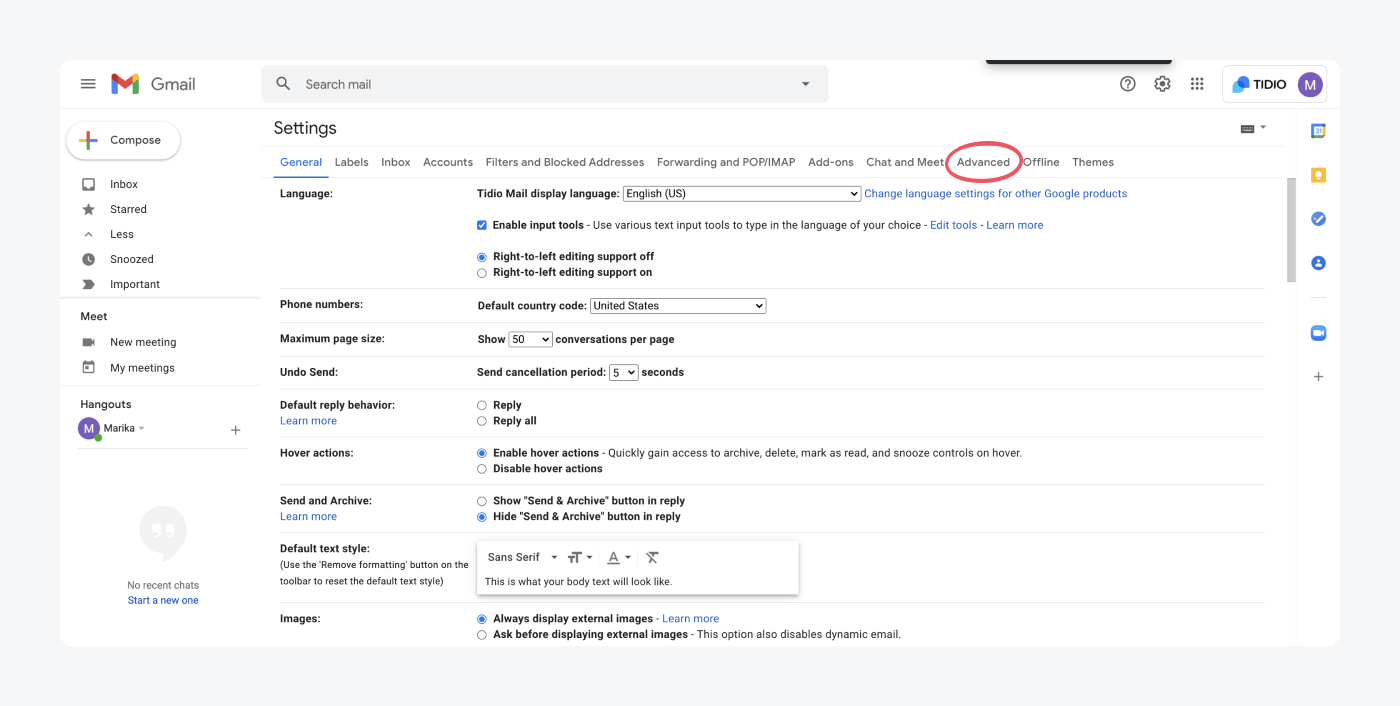Viewport: 1400px width, 706px height.
Task: Switch to the Advanced settings tab
Action: pyautogui.click(x=984, y=161)
